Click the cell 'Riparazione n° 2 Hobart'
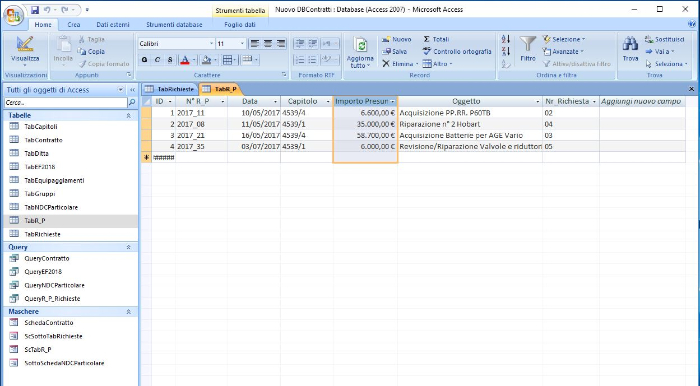 (470, 124)
